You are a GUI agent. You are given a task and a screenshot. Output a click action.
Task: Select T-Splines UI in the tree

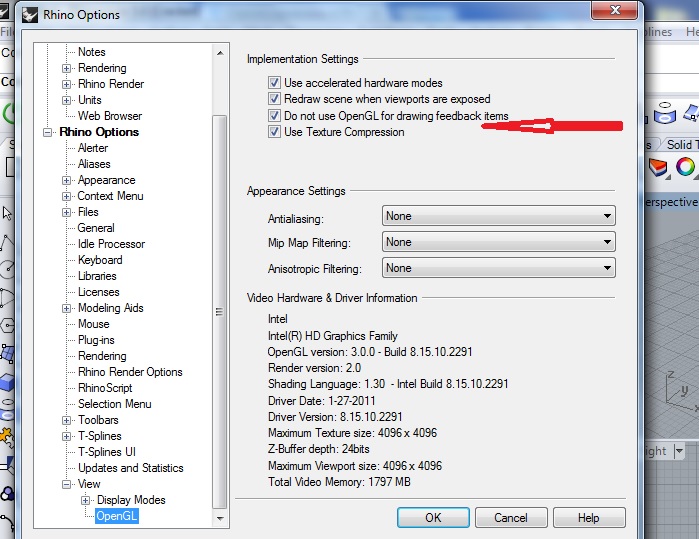pyautogui.click(x=107, y=452)
